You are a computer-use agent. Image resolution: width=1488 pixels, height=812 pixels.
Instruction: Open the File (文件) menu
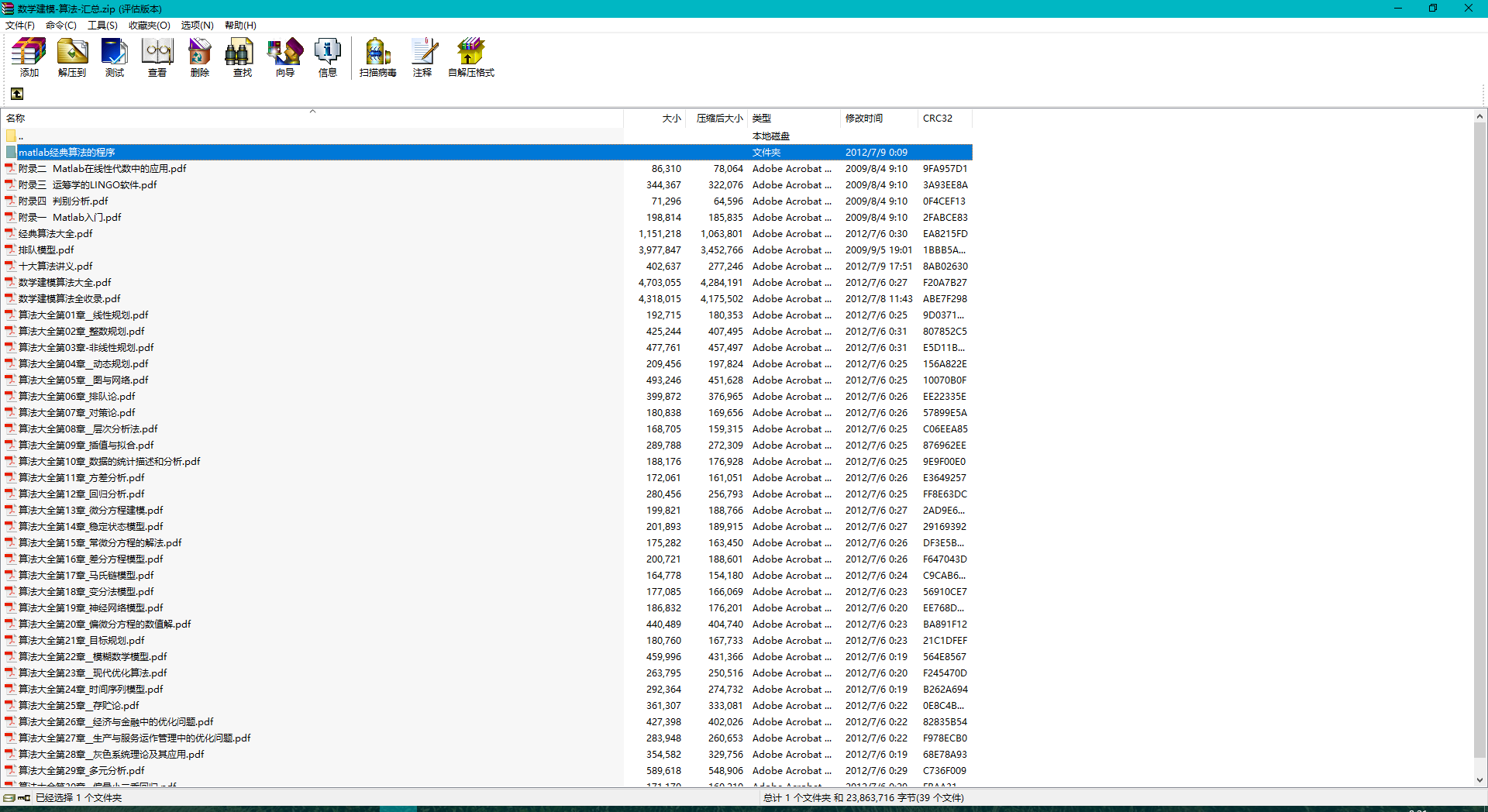pyautogui.click(x=20, y=26)
